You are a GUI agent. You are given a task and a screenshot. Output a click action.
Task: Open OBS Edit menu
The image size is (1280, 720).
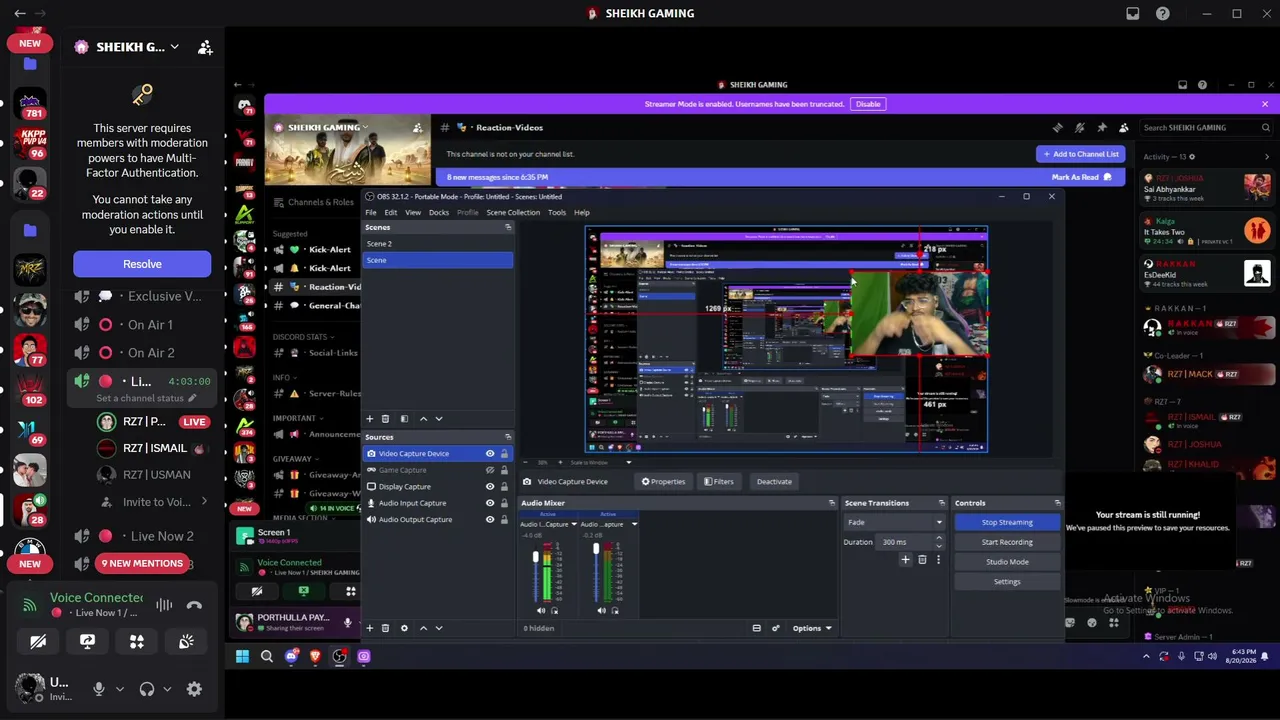pos(391,212)
